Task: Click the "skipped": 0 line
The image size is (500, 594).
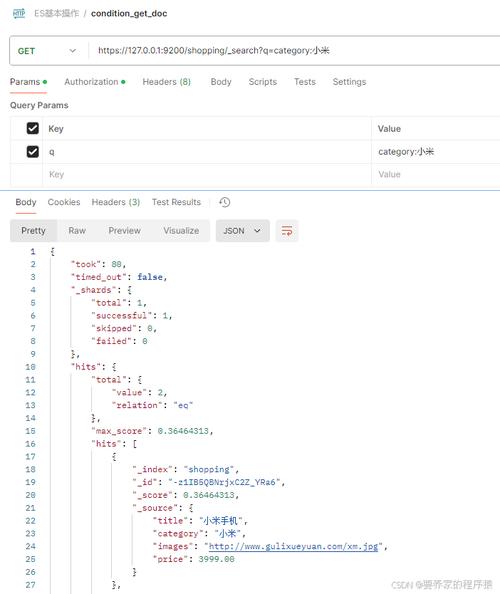Action: [124, 328]
